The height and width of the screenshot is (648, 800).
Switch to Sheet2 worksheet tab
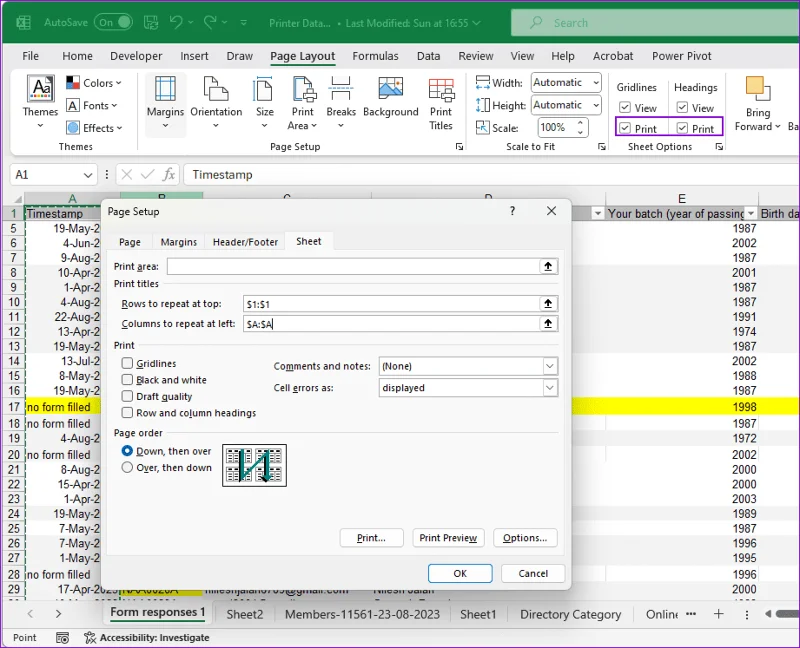coord(244,614)
